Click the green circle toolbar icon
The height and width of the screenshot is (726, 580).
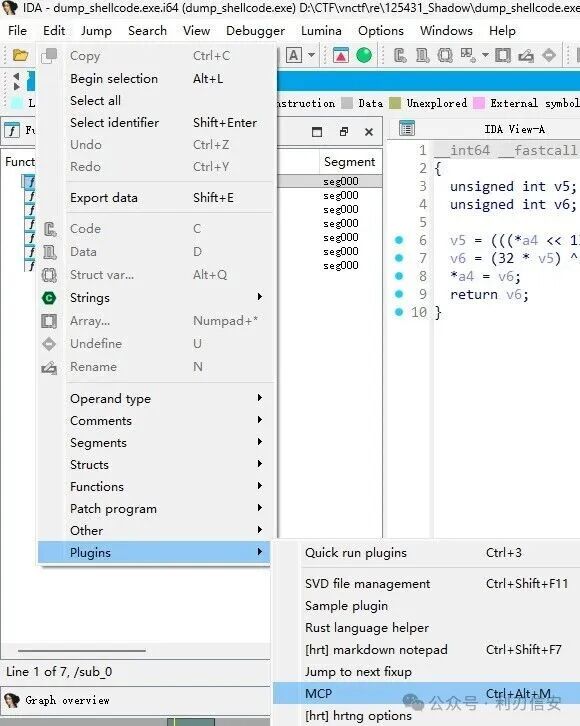pyautogui.click(x=364, y=56)
